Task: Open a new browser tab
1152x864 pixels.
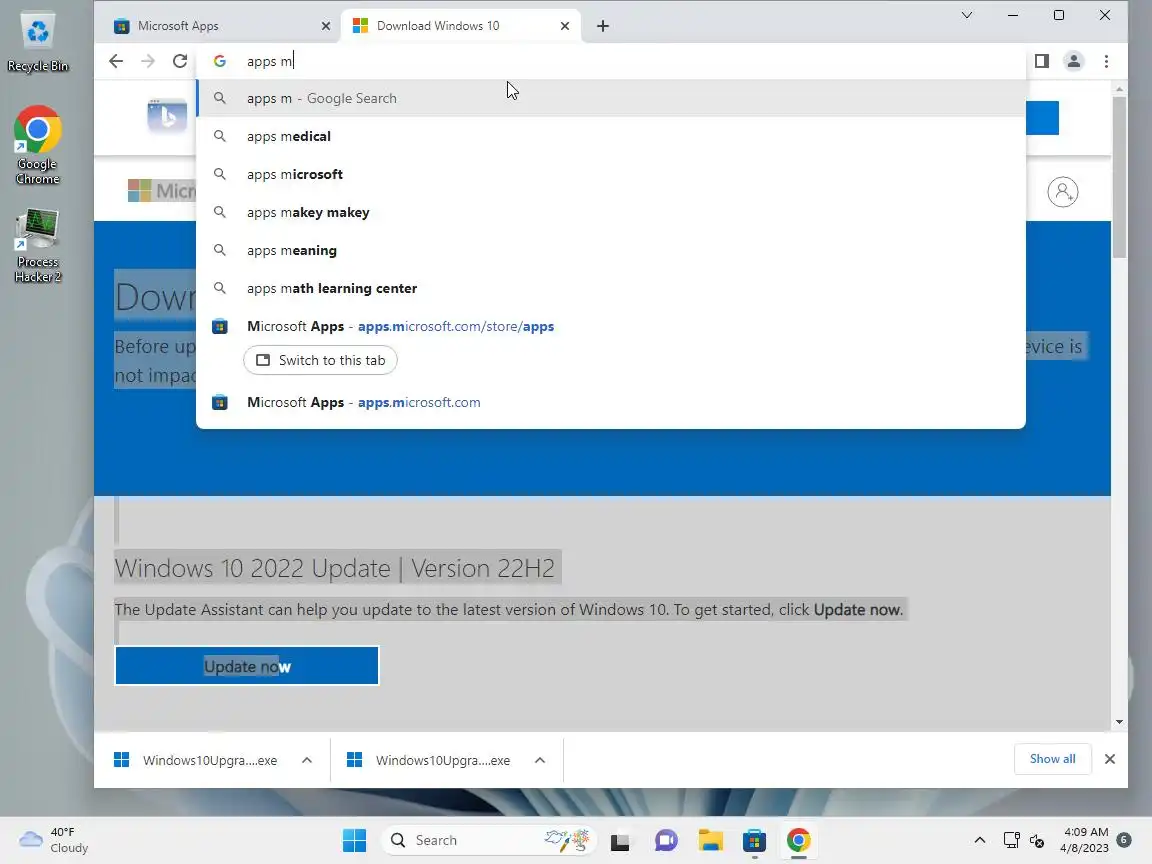Action: pos(602,26)
